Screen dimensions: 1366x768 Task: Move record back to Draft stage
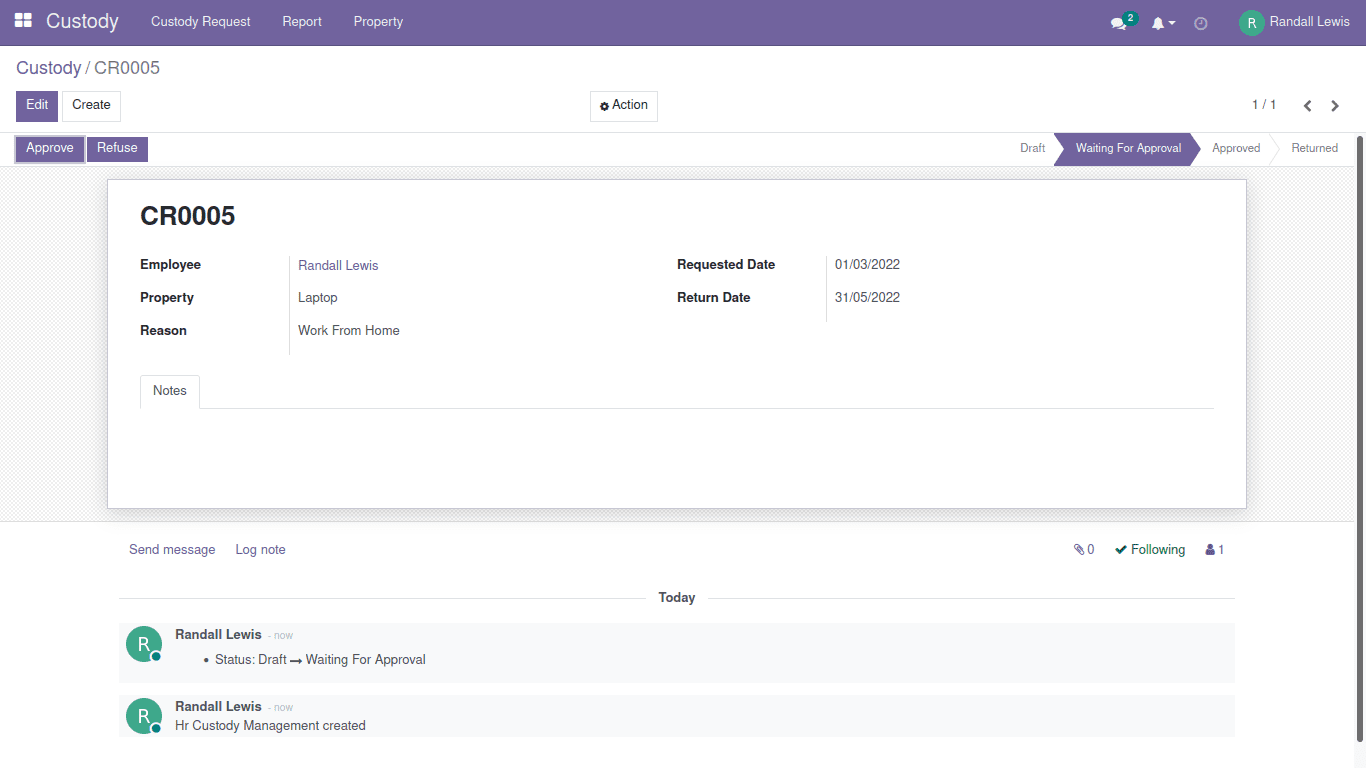(x=1032, y=148)
